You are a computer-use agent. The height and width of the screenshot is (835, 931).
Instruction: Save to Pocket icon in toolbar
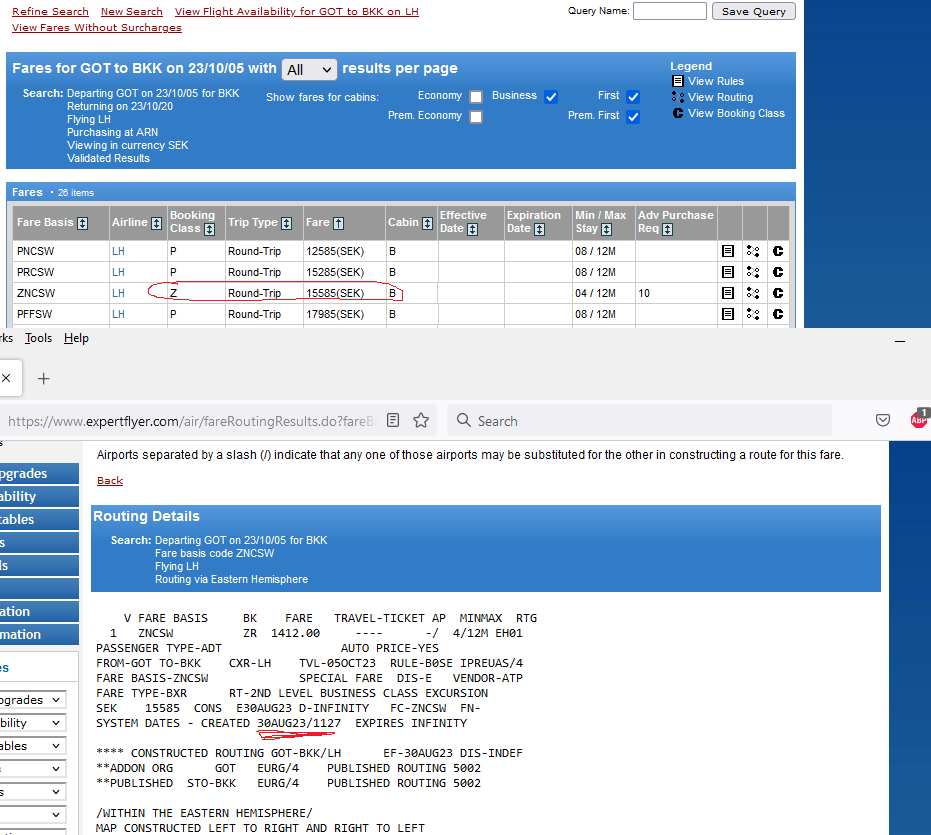pyautogui.click(x=883, y=421)
